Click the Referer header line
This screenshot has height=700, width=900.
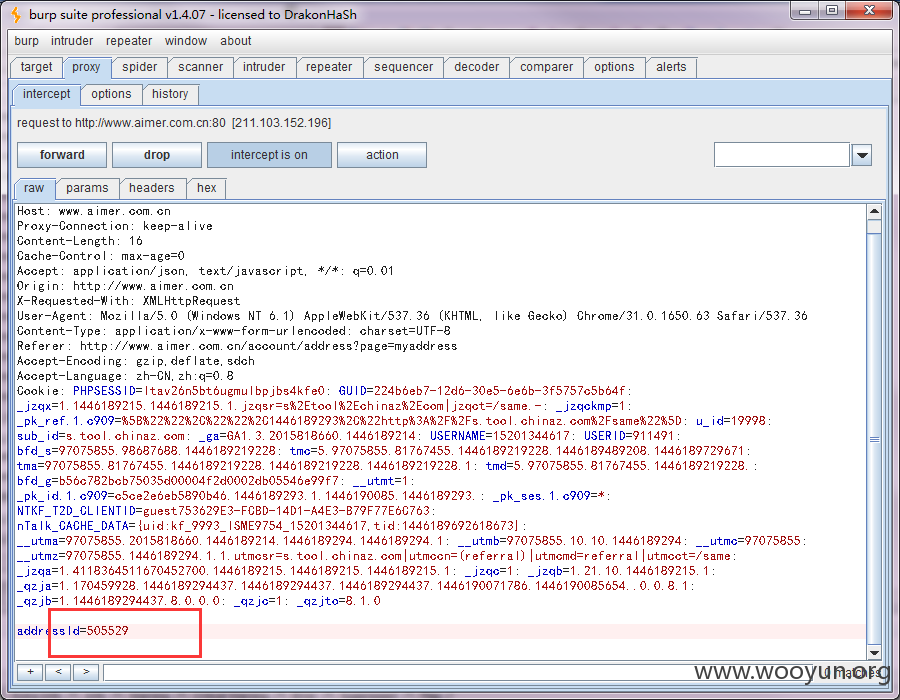click(x=237, y=346)
